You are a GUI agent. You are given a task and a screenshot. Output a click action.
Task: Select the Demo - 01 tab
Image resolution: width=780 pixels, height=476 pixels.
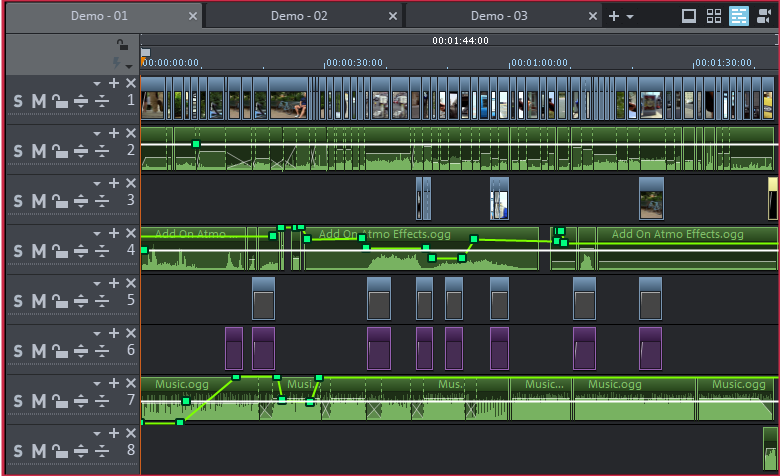(99, 16)
